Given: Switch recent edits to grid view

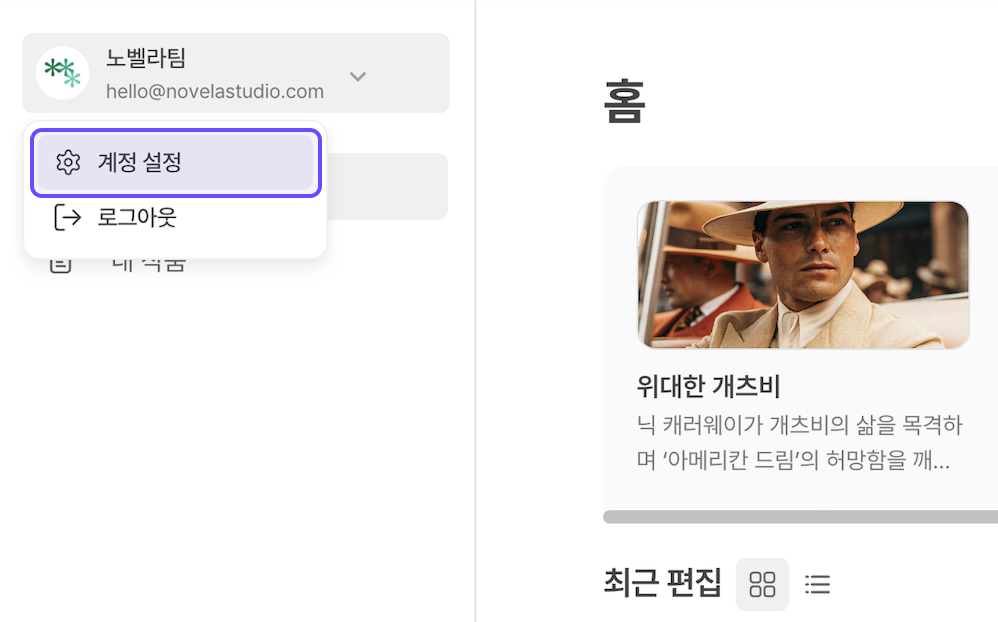Looking at the screenshot, I should pyautogui.click(x=762, y=584).
